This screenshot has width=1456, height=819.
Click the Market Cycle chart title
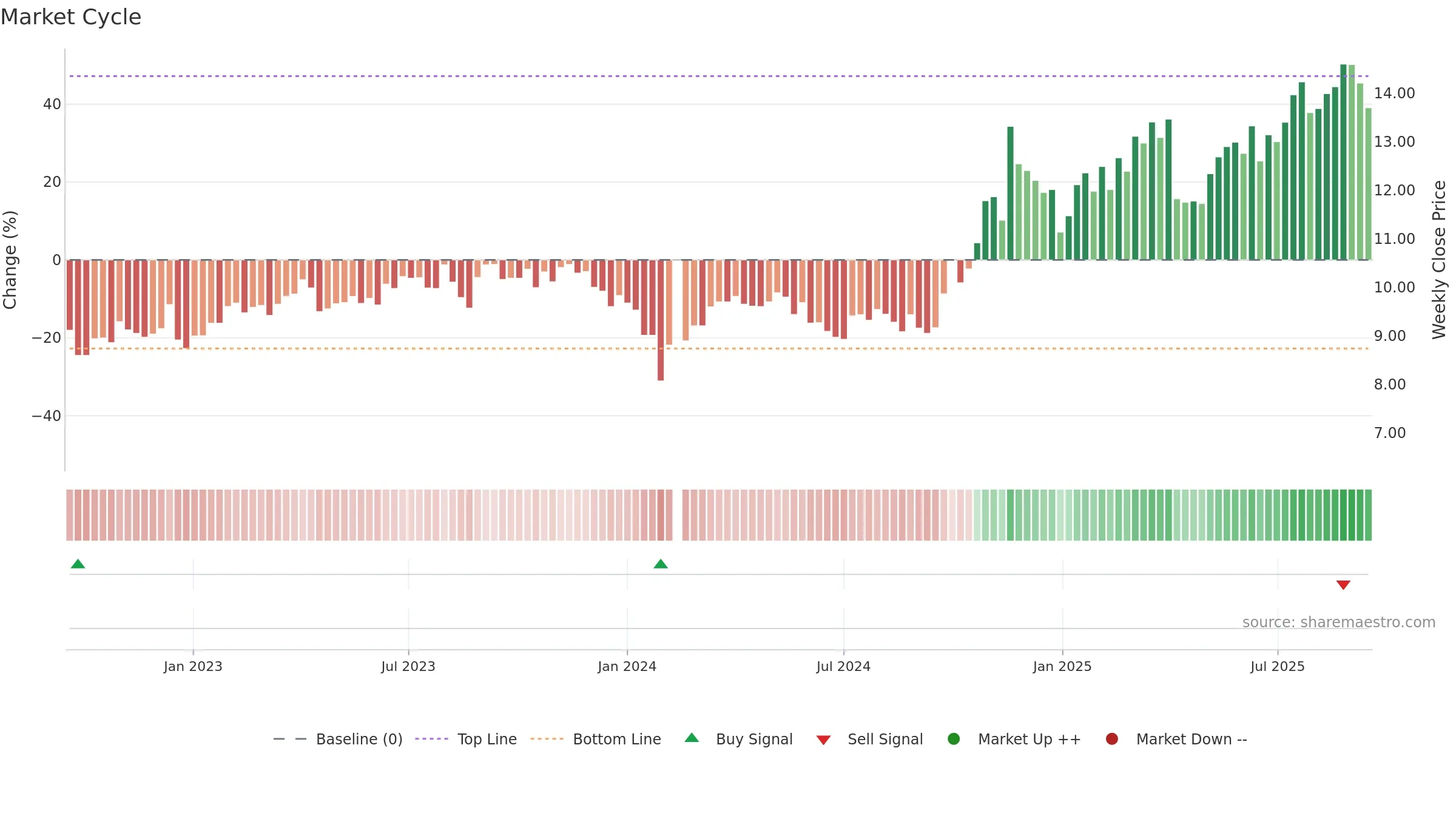tap(71, 17)
